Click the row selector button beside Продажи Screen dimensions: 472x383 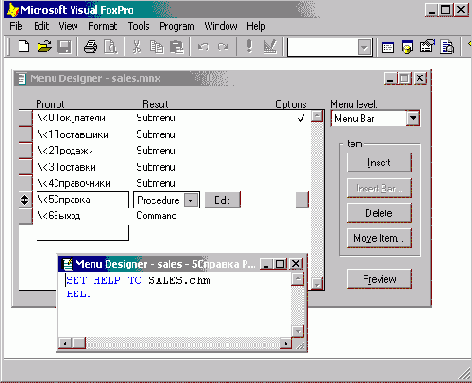(26, 151)
